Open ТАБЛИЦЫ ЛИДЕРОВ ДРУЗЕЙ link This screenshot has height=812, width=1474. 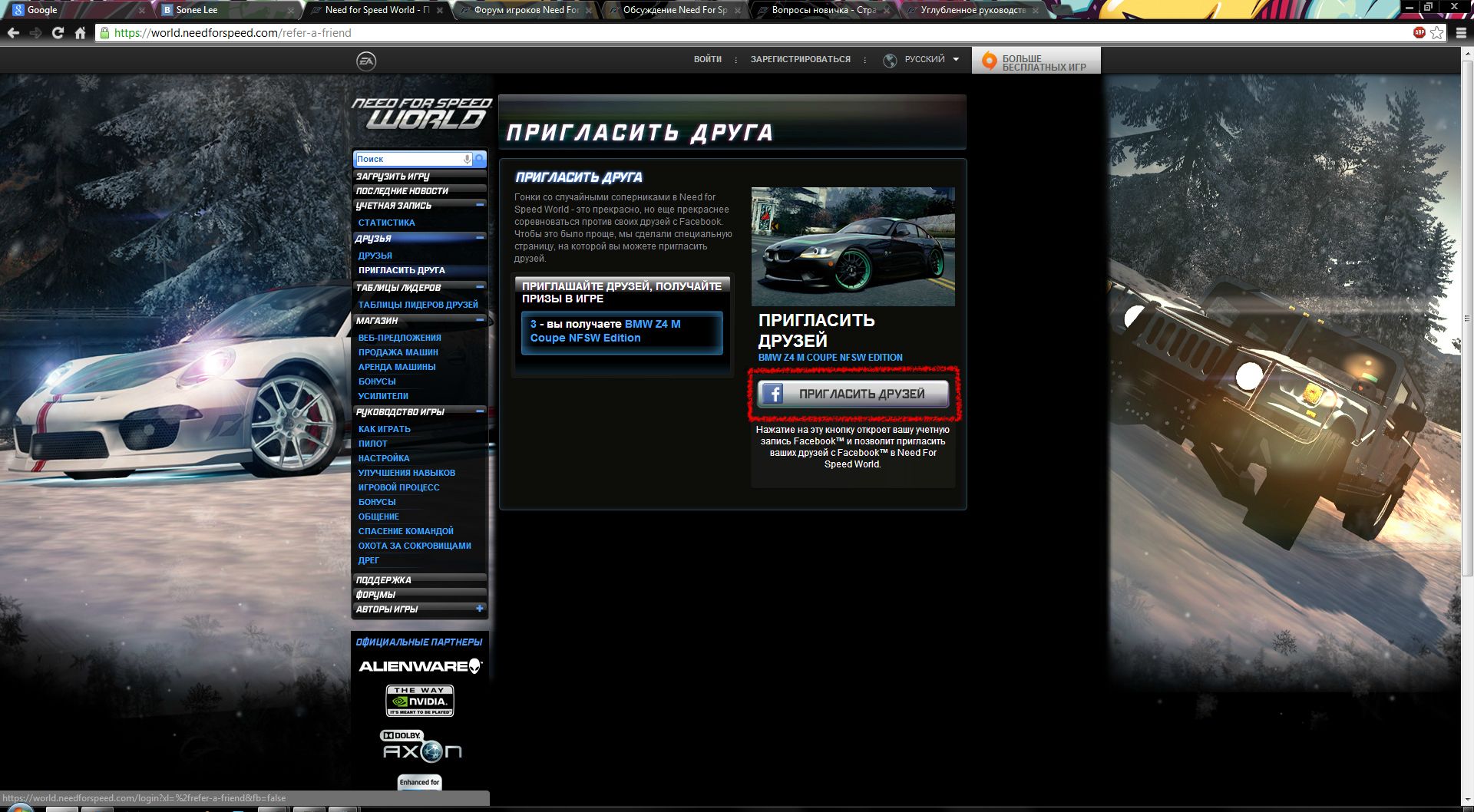click(x=418, y=305)
